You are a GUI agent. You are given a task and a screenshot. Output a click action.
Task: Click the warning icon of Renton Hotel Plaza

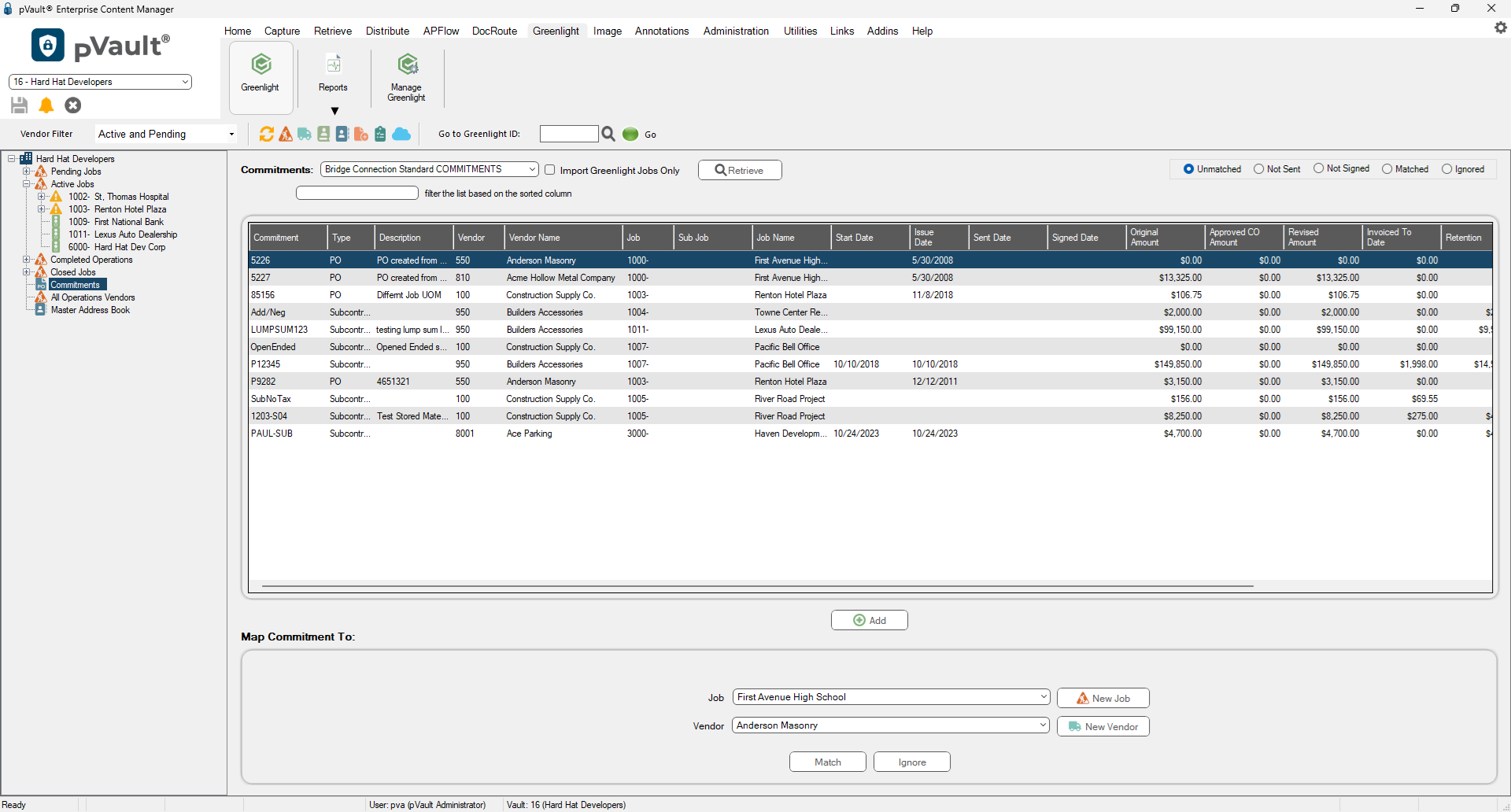[x=57, y=209]
